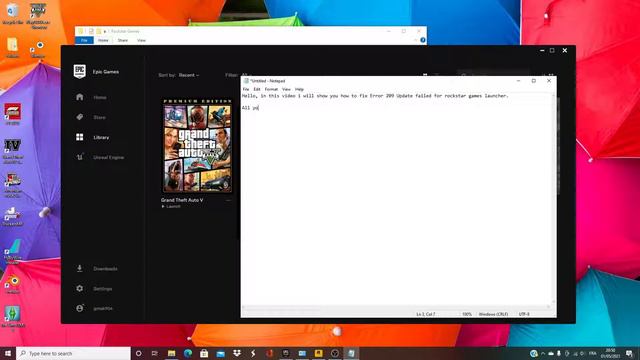
Task: Open Notepad Help menu
Action: (299, 89)
